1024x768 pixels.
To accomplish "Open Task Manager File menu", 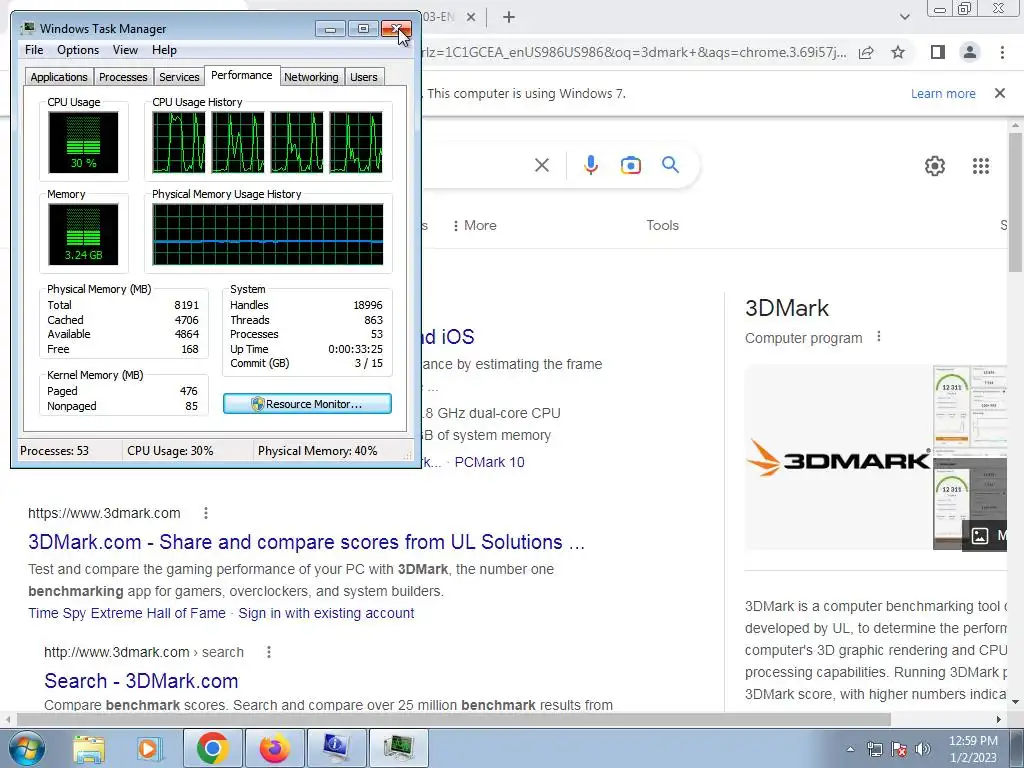I will (x=34, y=50).
